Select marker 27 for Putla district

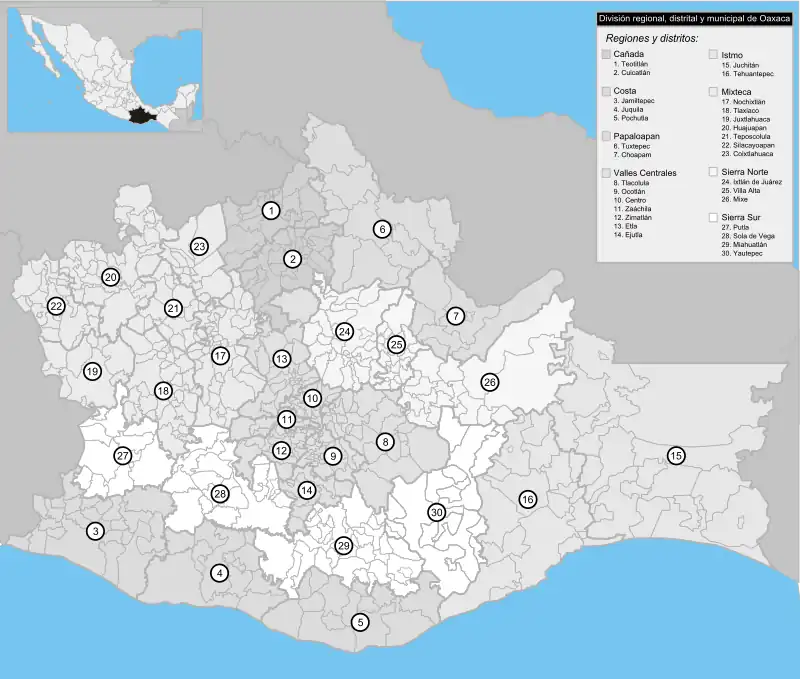[x=122, y=456]
